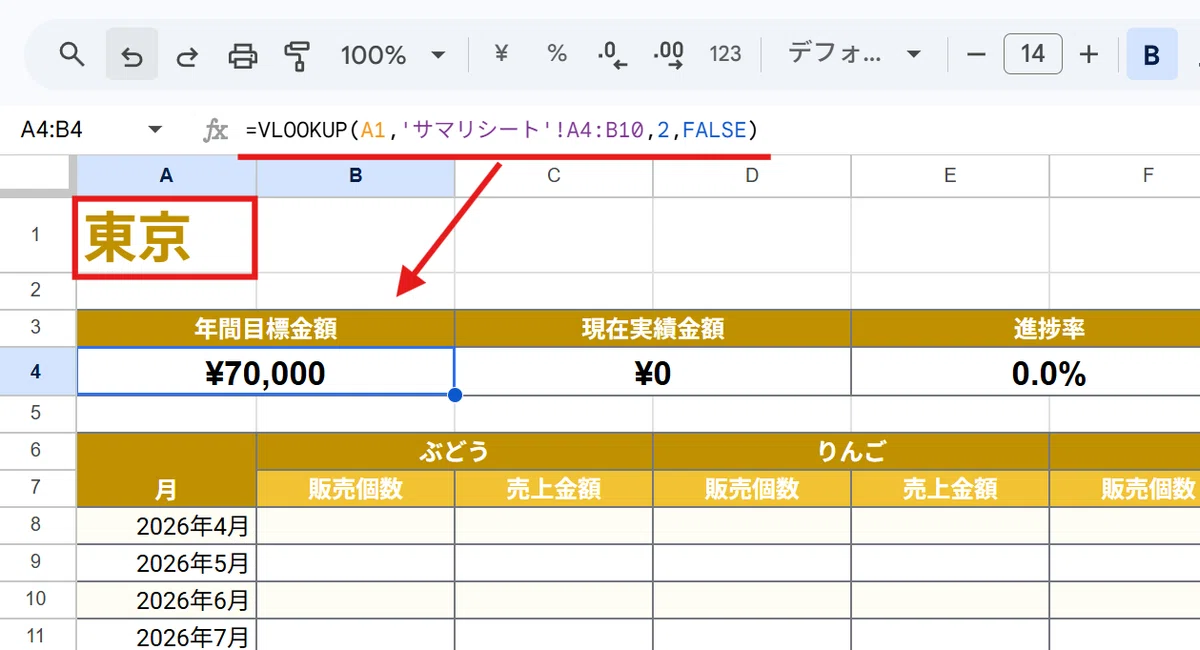This screenshot has height=650, width=1200.
Task: Select row 8 header
Action: point(36,525)
